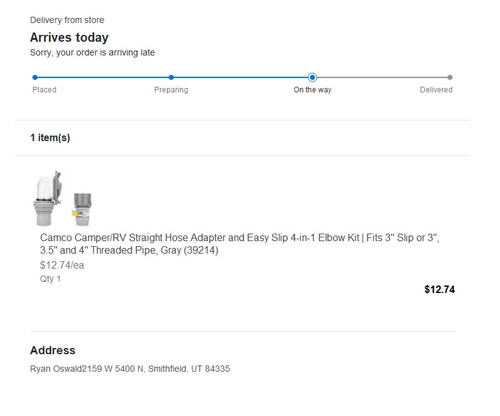The image size is (500, 416).
Task: Click the On the way progress marker
Action: (x=312, y=77)
